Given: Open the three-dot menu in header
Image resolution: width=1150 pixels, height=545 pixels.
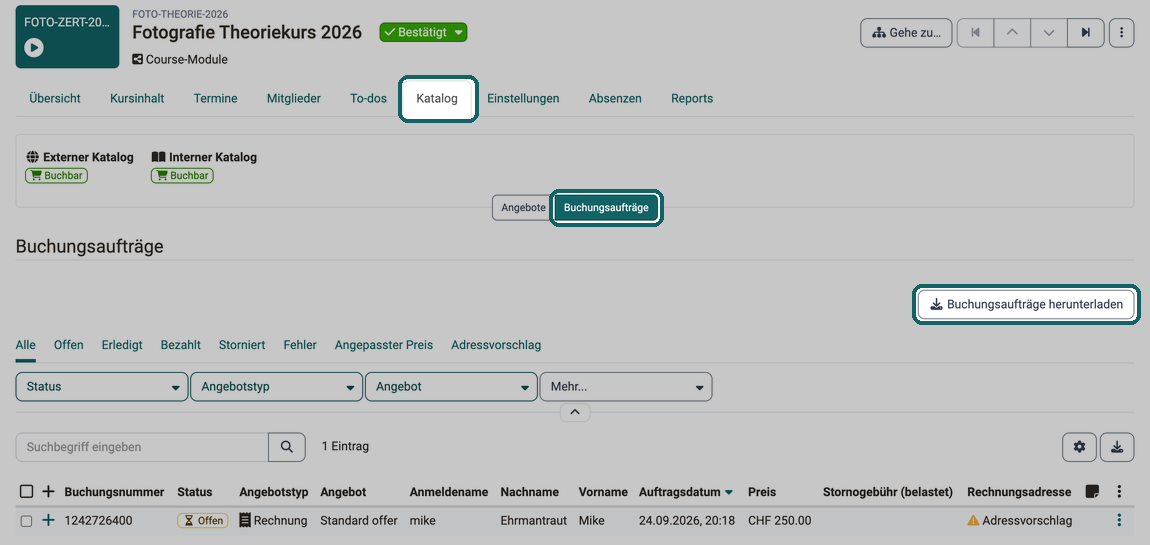Looking at the screenshot, I should 1121,33.
